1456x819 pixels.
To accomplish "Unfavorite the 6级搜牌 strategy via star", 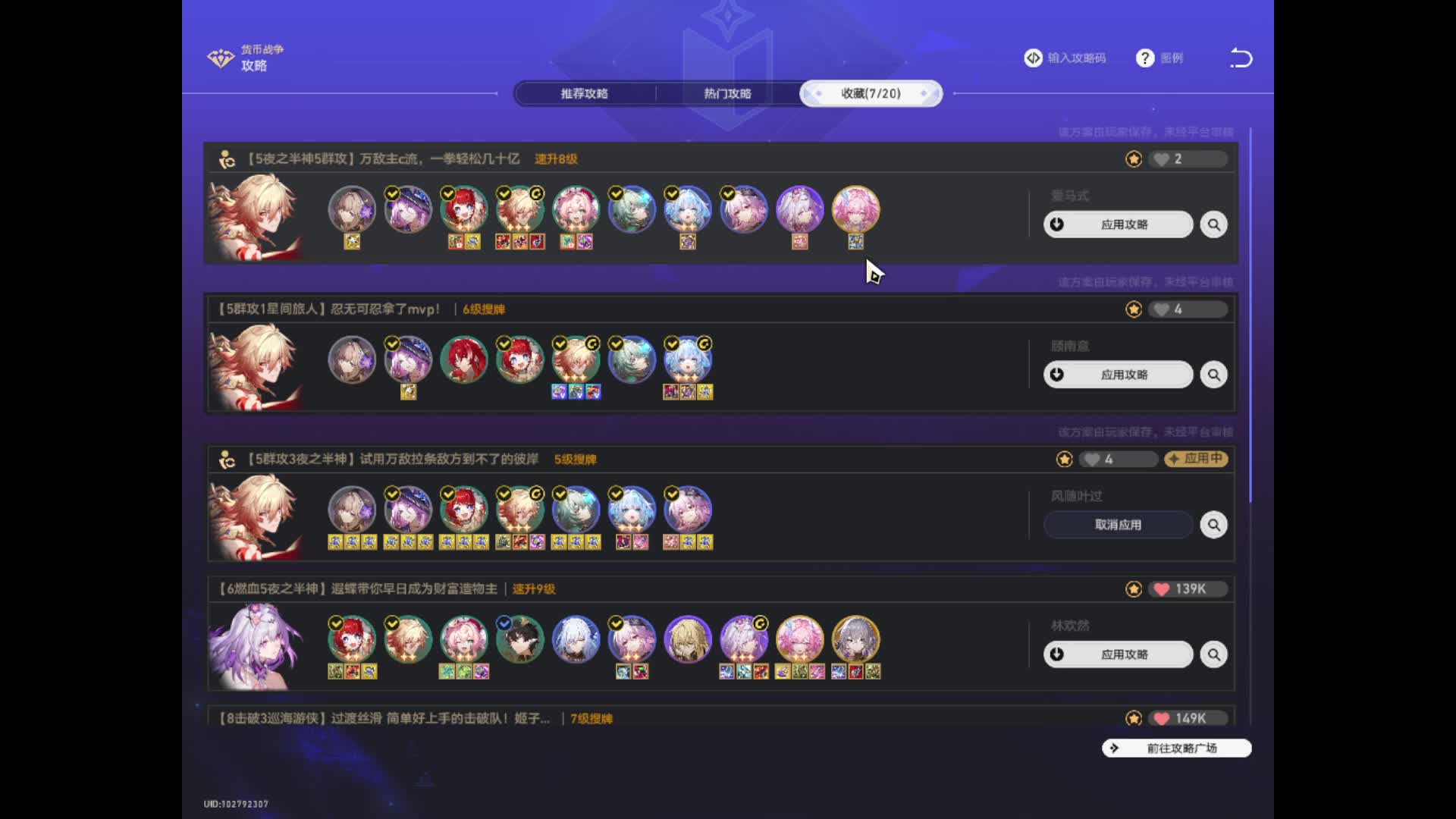I will 1134,309.
